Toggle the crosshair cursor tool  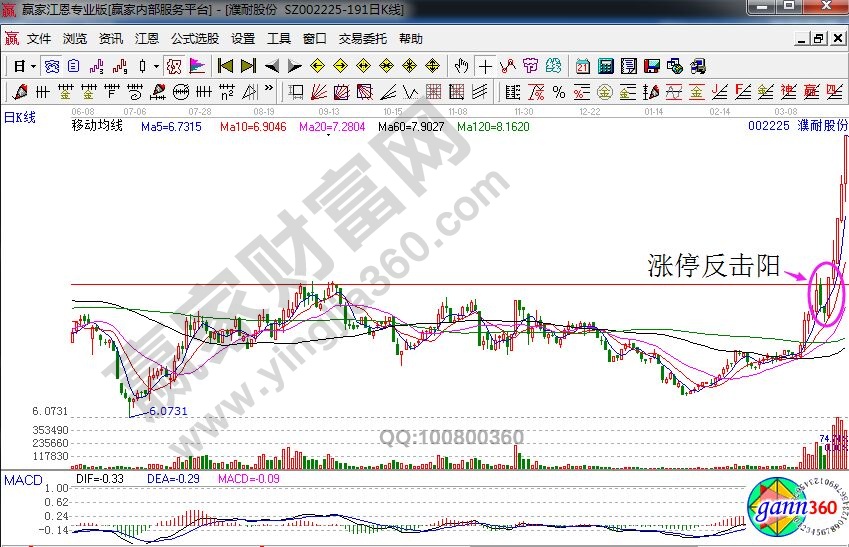point(485,66)
